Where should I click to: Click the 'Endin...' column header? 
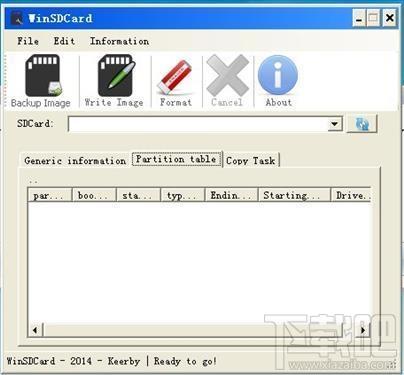pos(232,195)
